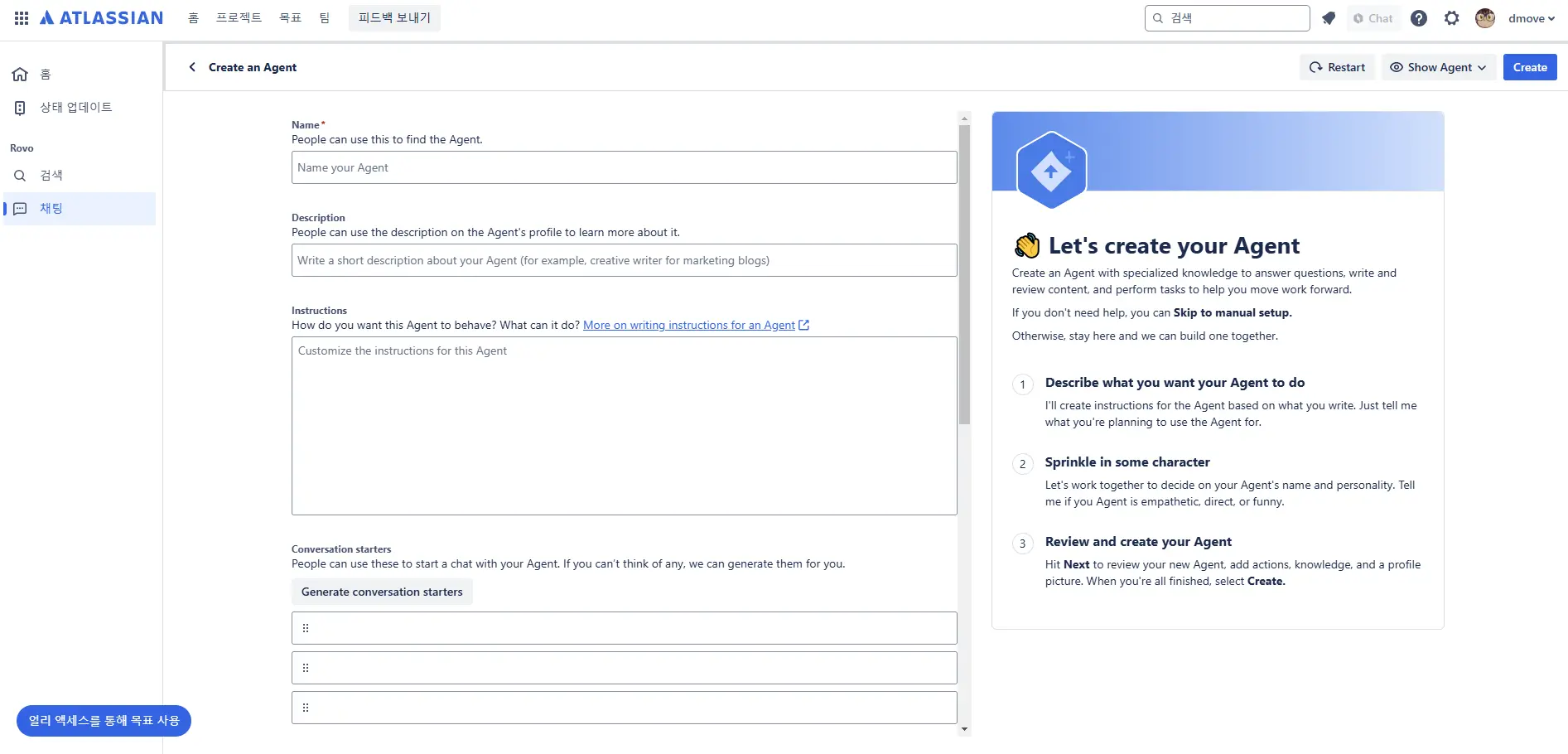Click the back arrow beside Create an Agent

192,67
